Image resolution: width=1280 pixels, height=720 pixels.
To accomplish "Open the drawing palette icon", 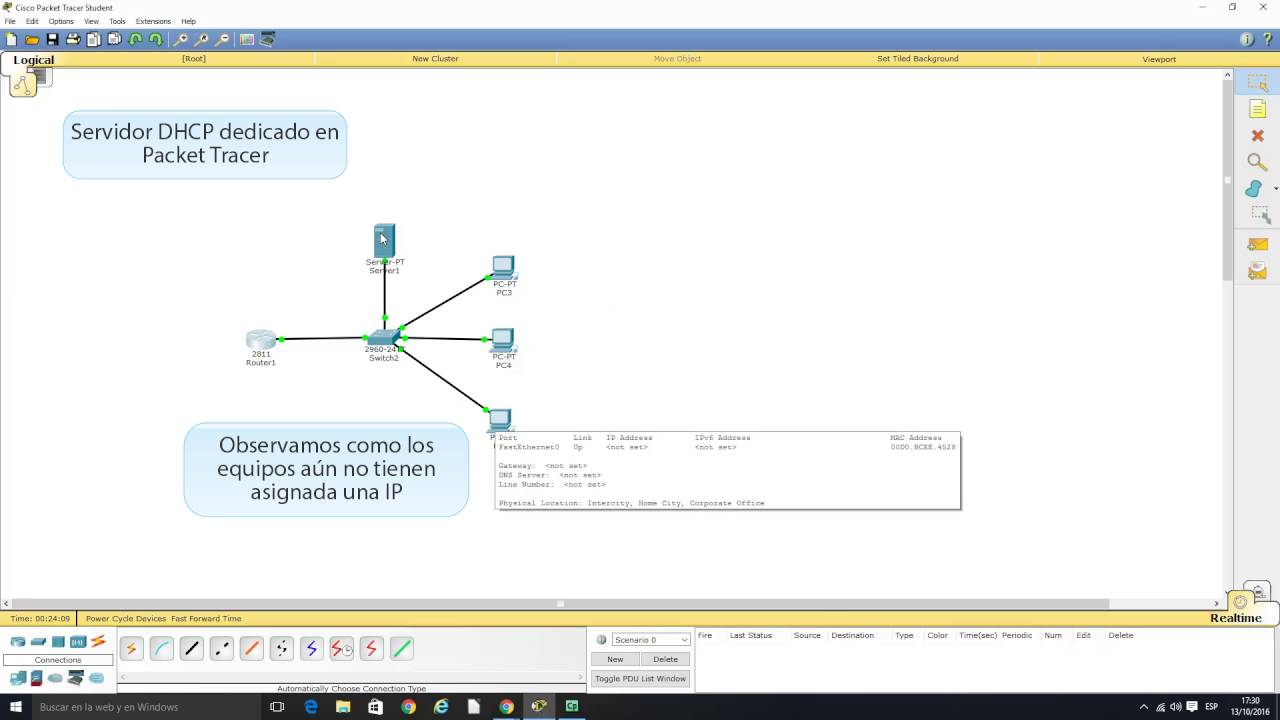I will pyautogui.click(x=247, y=39).
